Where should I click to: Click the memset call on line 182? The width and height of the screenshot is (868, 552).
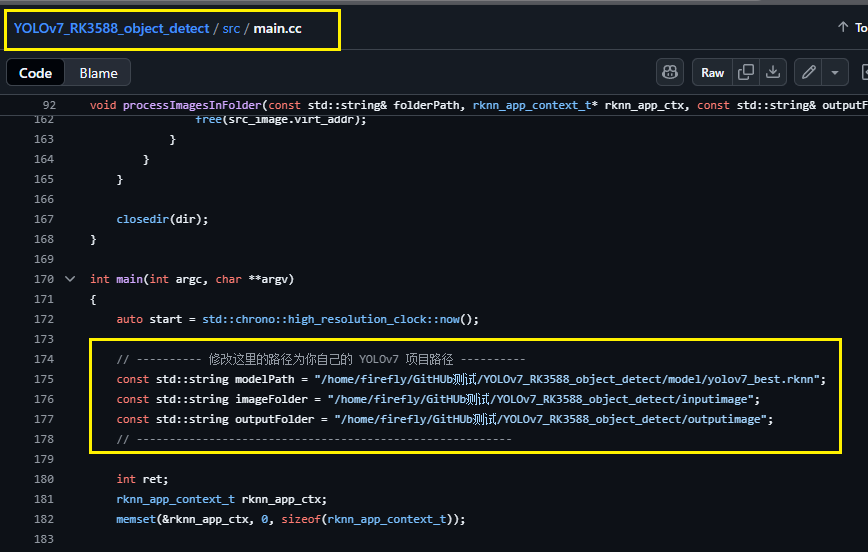click(x=136, y=519)
